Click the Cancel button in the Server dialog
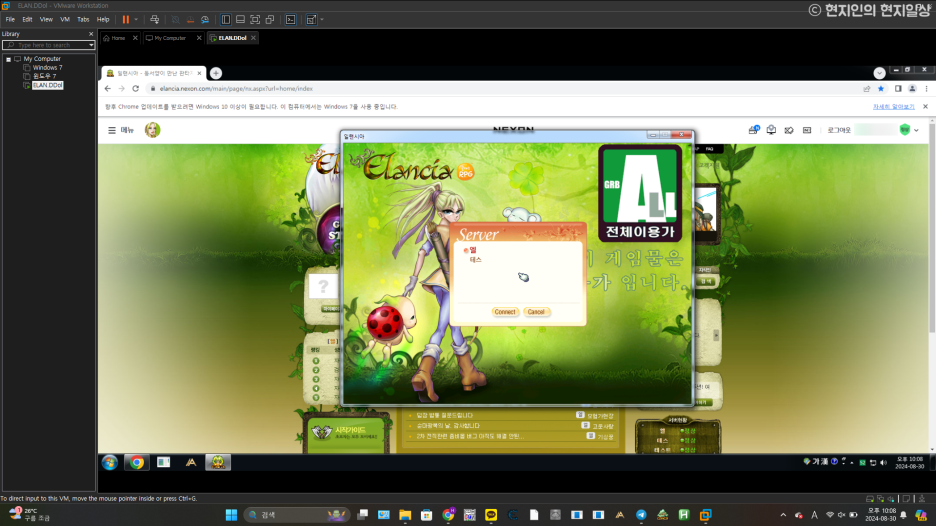The width and height of the screenshot is (936, 526). 536,312
